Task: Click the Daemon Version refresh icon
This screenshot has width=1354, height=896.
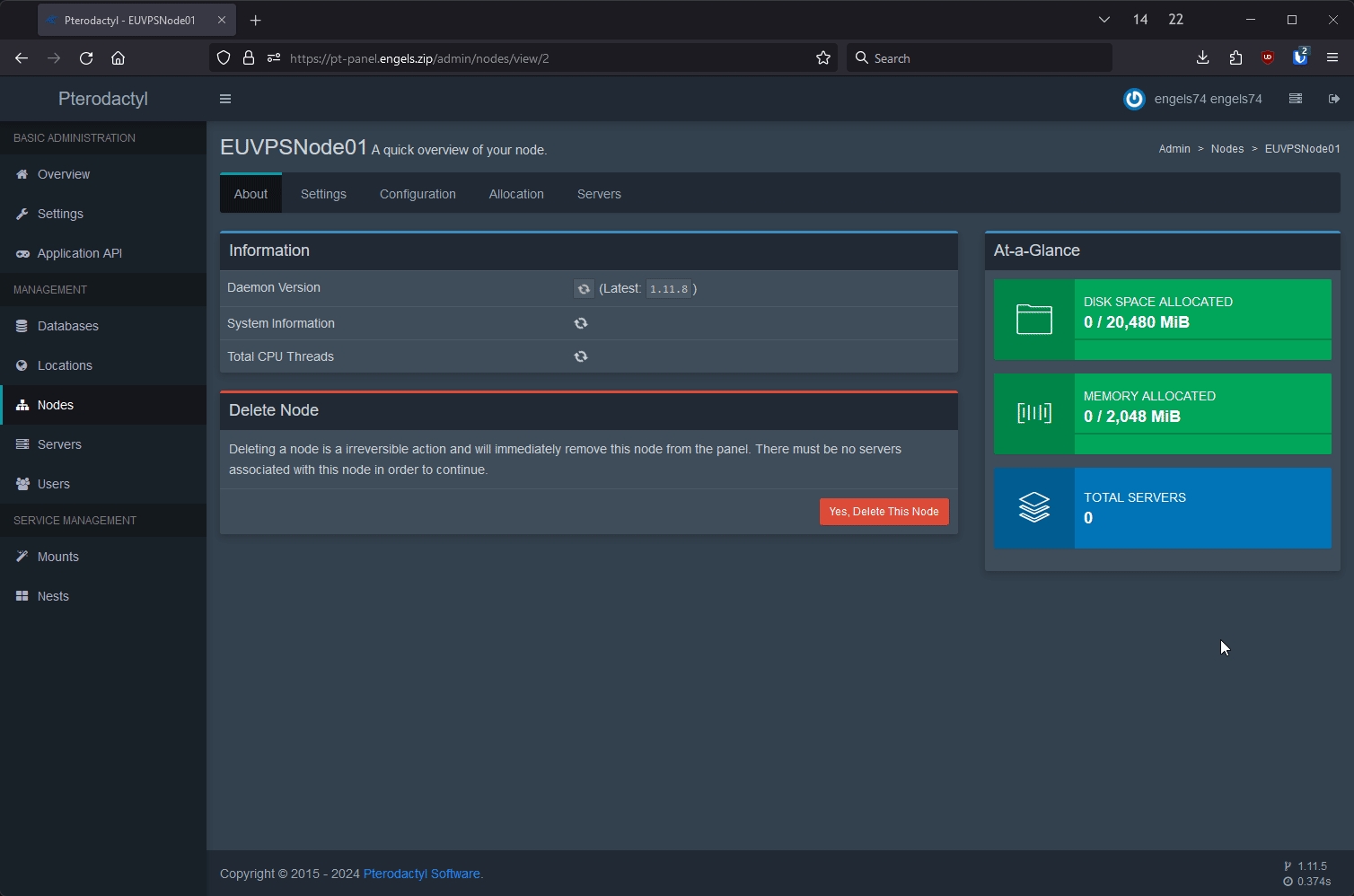Action: pyautogui.click(x=584, y=288)
